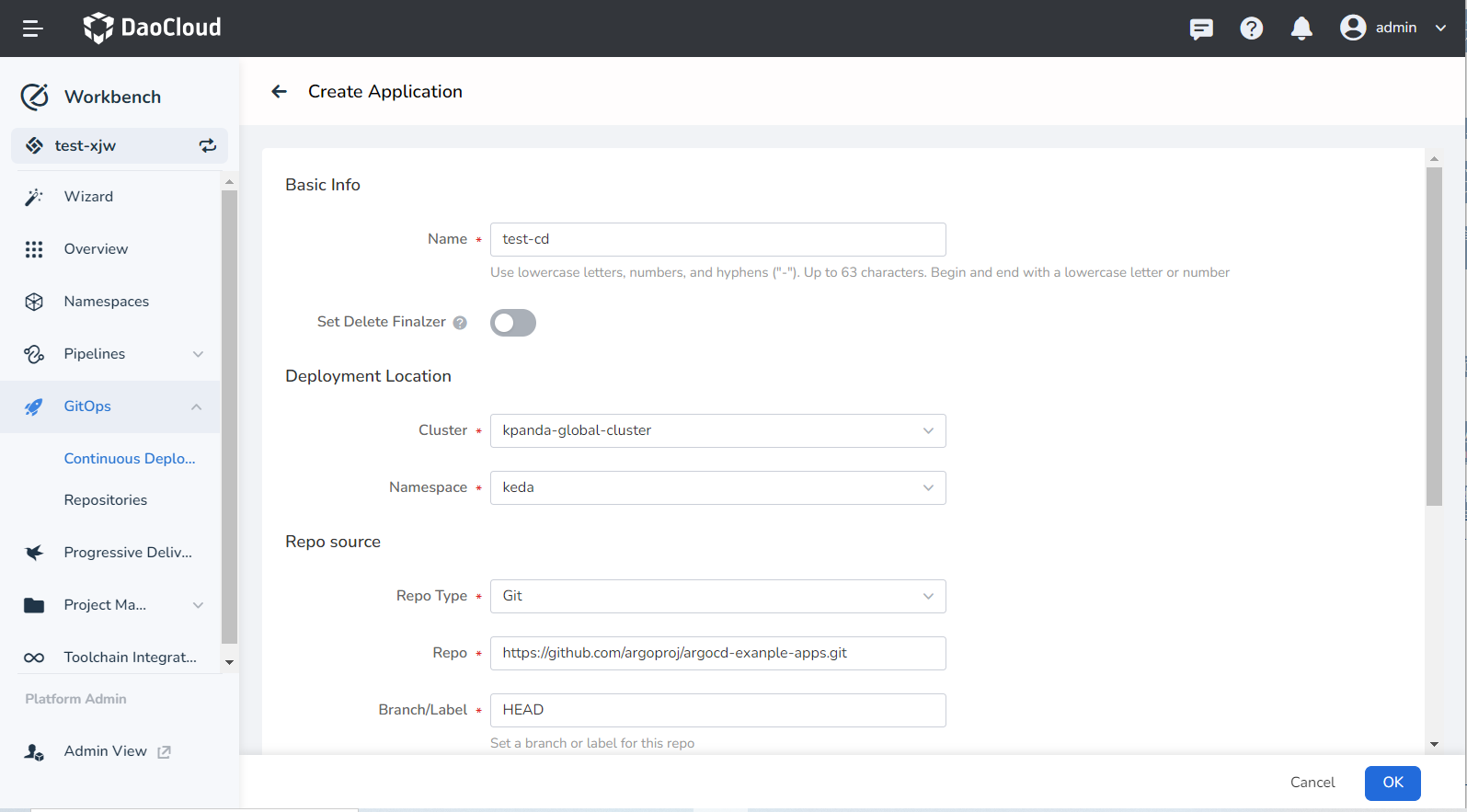Click the form's vertical scrollbar thumb
The width and height of the screenshot is (1467, 812).
click(1434, 336)
